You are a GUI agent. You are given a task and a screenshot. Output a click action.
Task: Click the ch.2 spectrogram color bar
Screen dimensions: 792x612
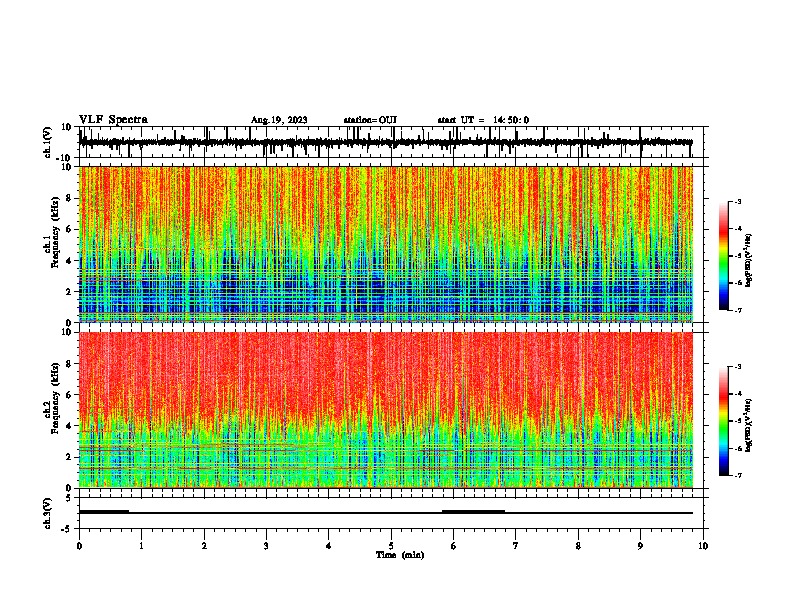click(x=723, y=421)
